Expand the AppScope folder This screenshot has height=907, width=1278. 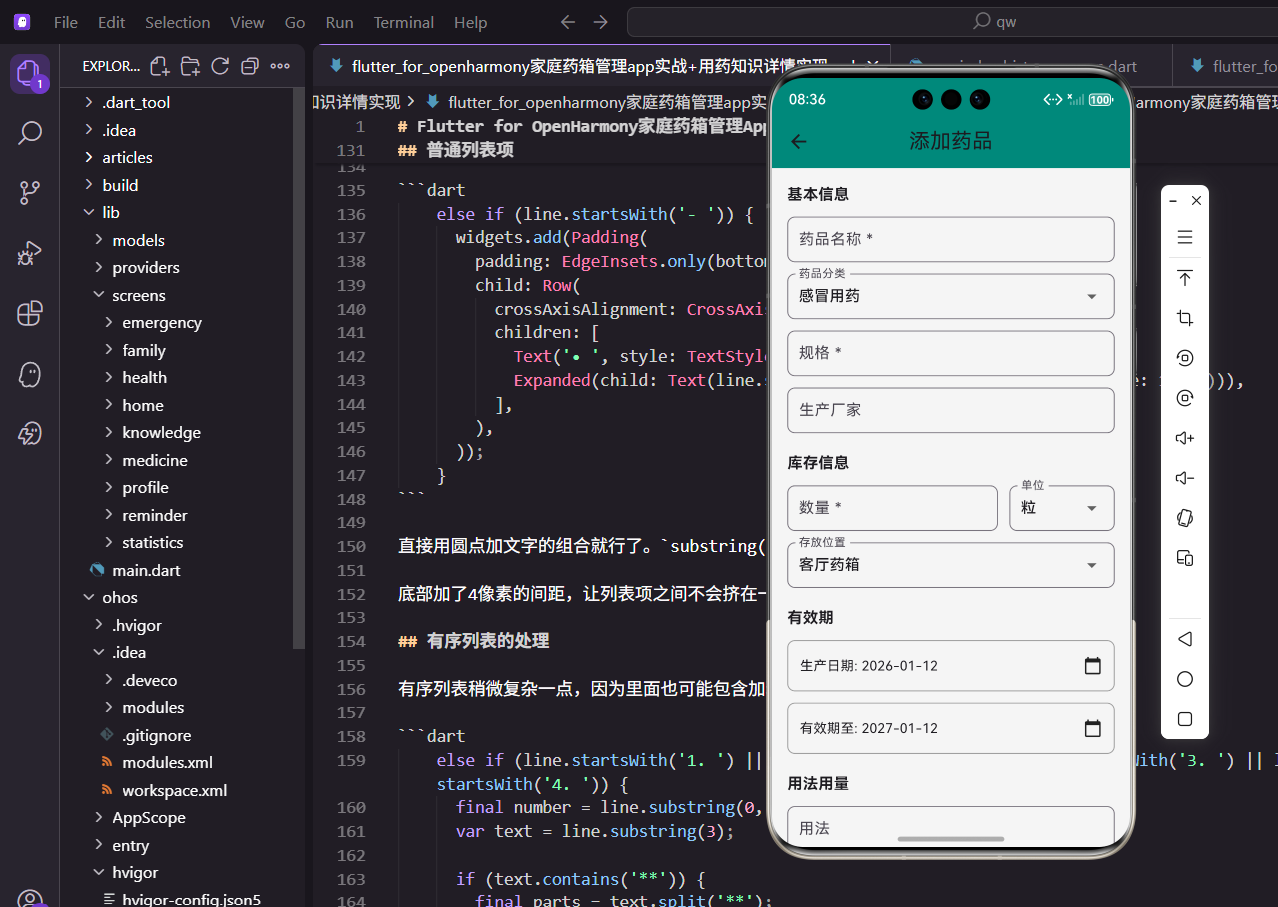tap(148, 817)
